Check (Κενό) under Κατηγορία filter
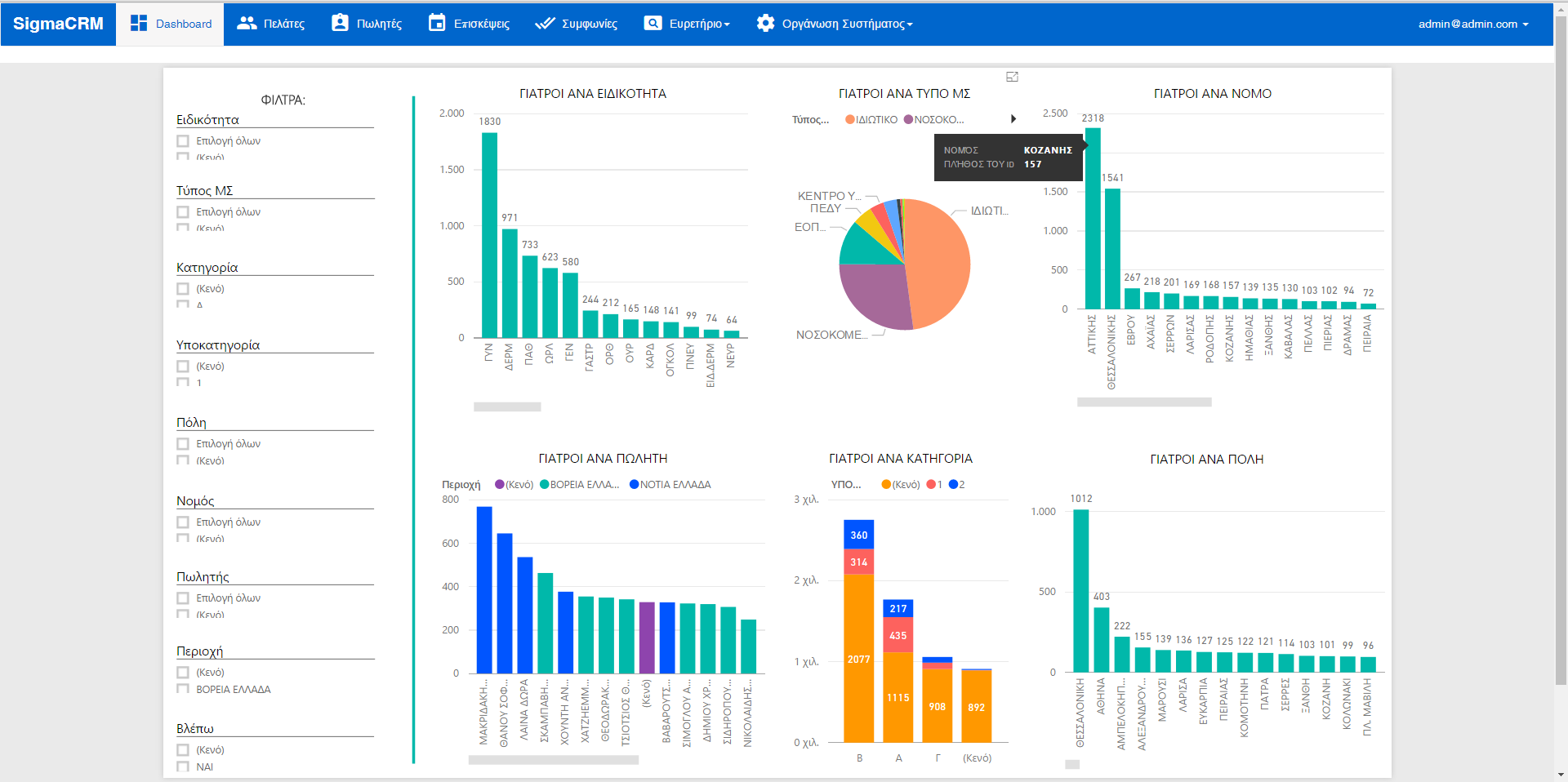The width and height of the screenshot is (1568, 782). [183, 289]
